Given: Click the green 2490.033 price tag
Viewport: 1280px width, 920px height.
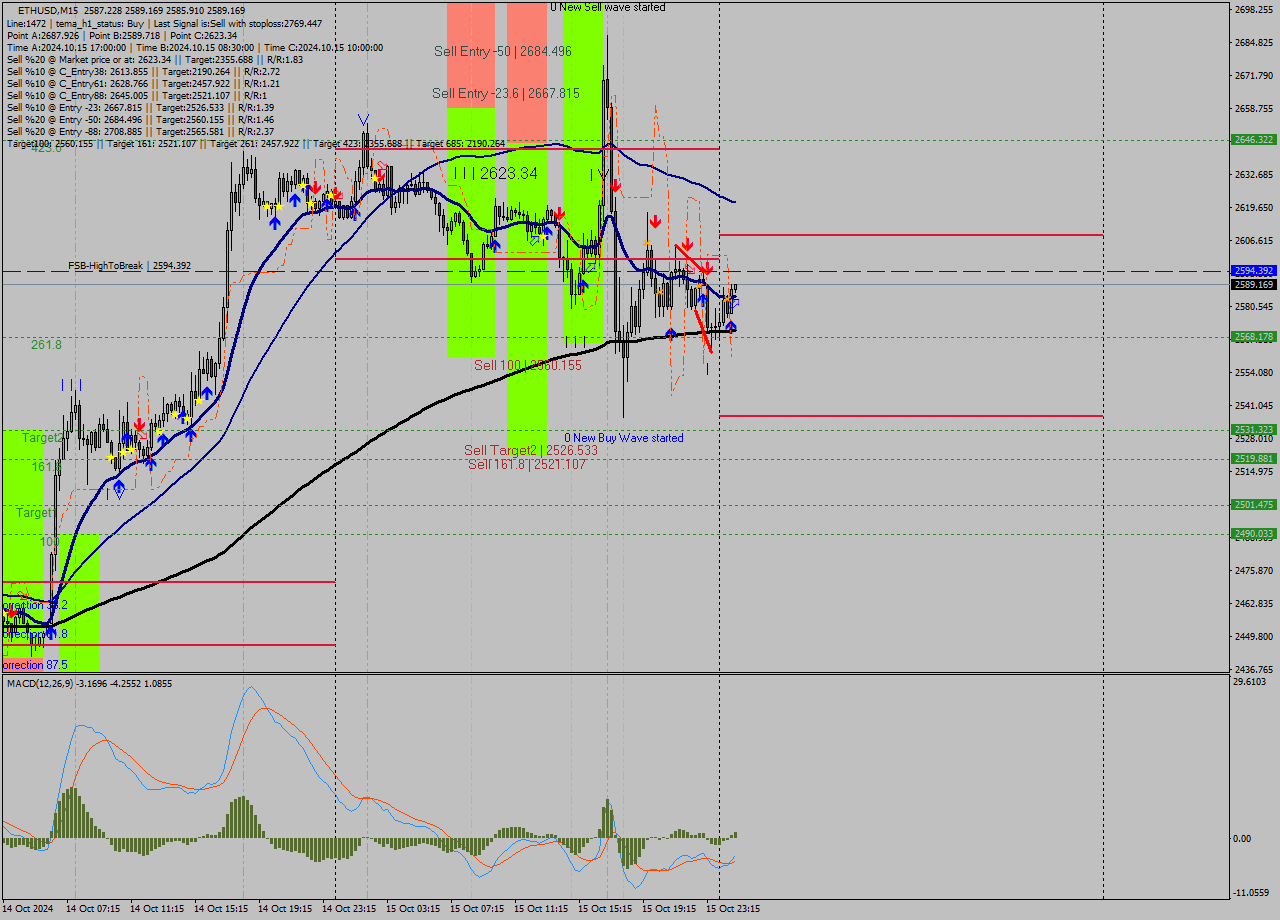Looking at the screenshot, I should (1254, 534).
